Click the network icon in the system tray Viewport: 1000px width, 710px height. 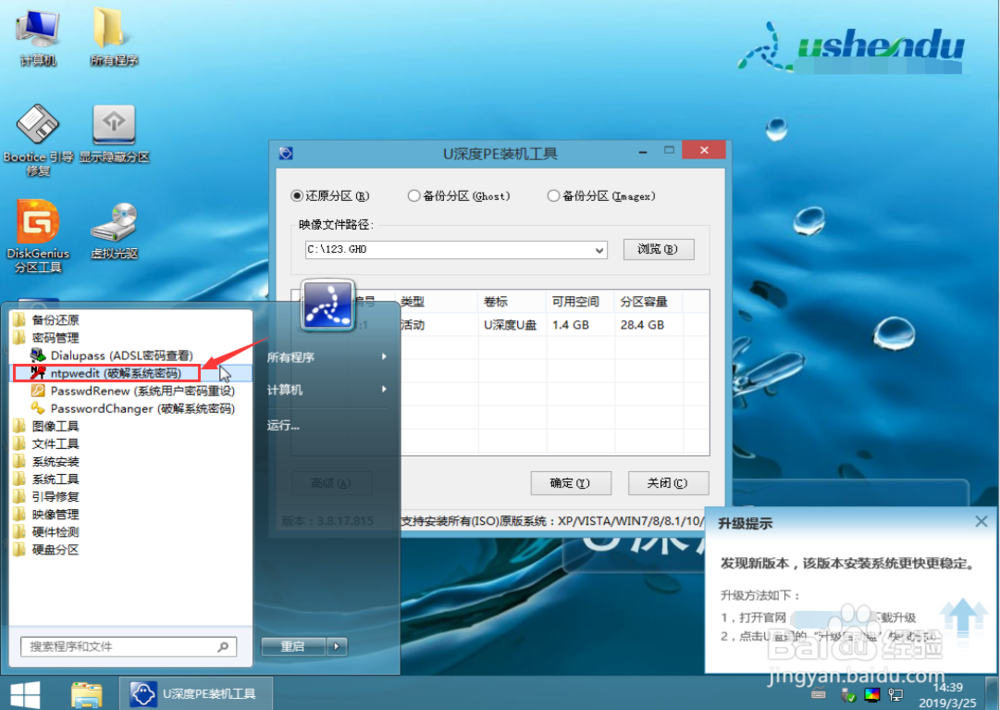(895, 695)
